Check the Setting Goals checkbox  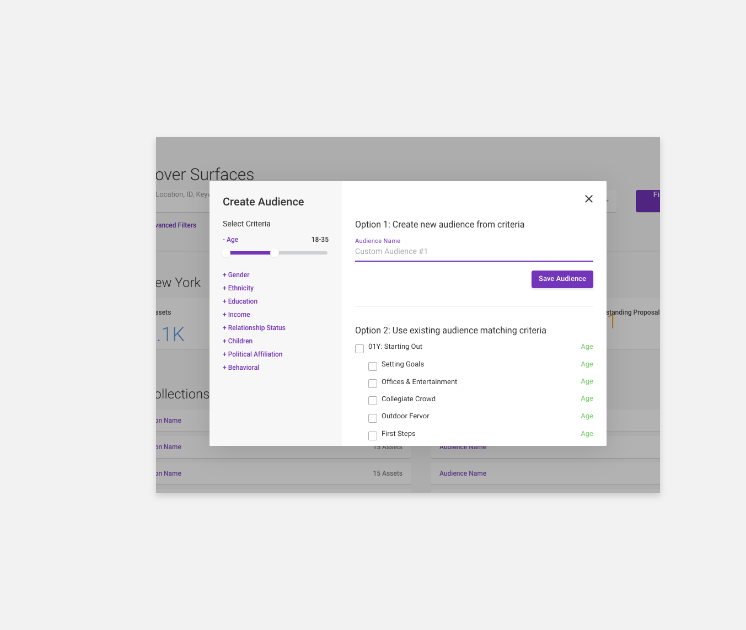click(373, 366)
